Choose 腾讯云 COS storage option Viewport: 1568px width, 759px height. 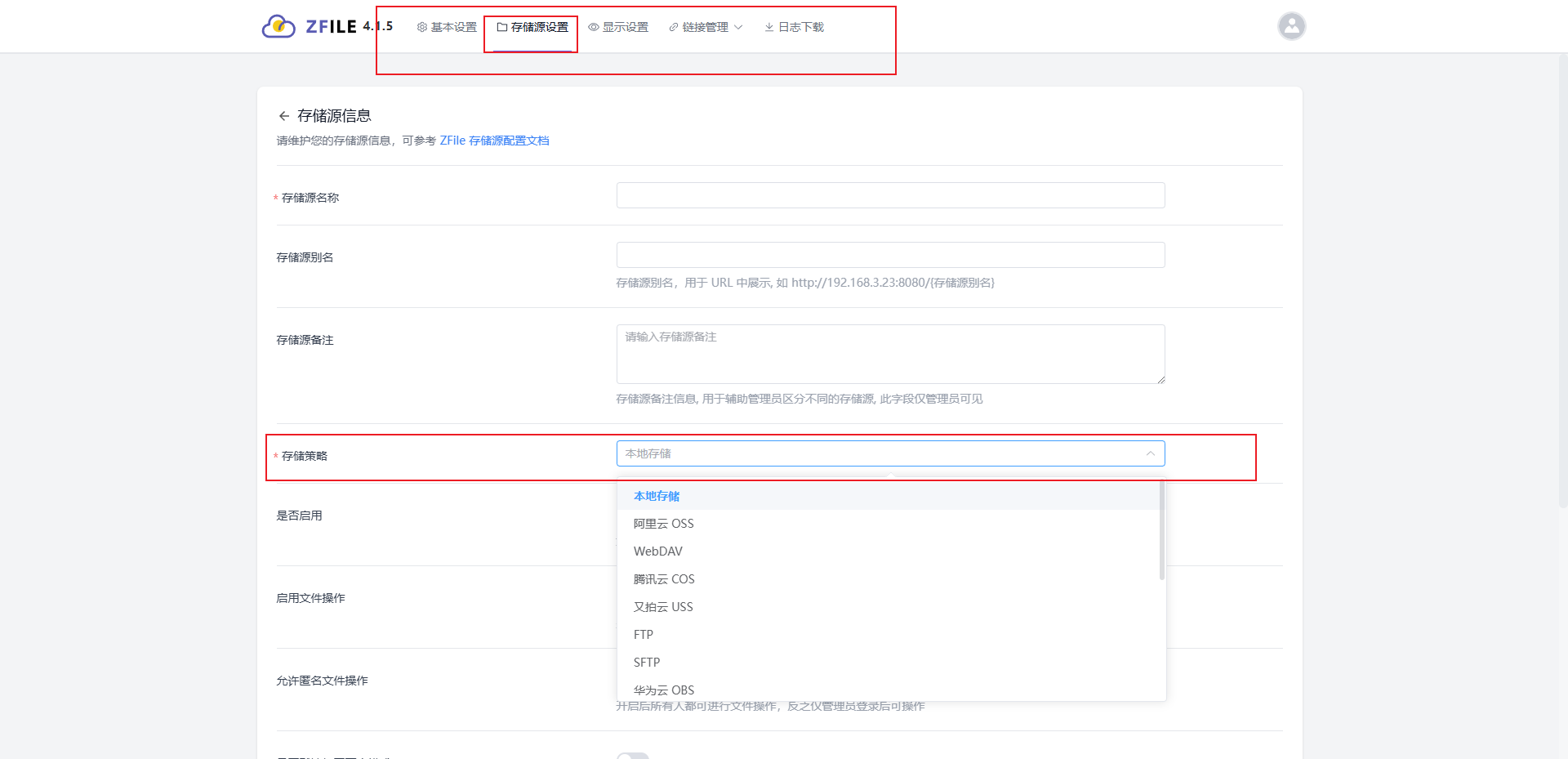point(889,579)
